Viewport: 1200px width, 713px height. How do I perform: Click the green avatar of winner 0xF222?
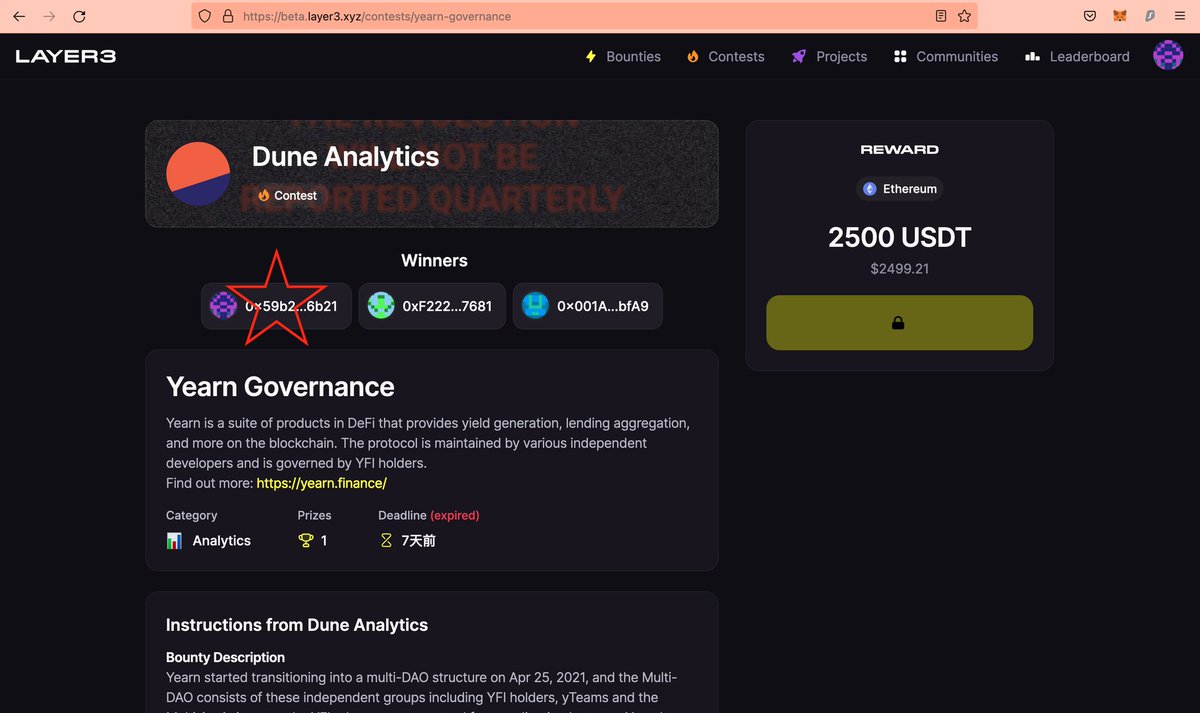click(381, 306)
